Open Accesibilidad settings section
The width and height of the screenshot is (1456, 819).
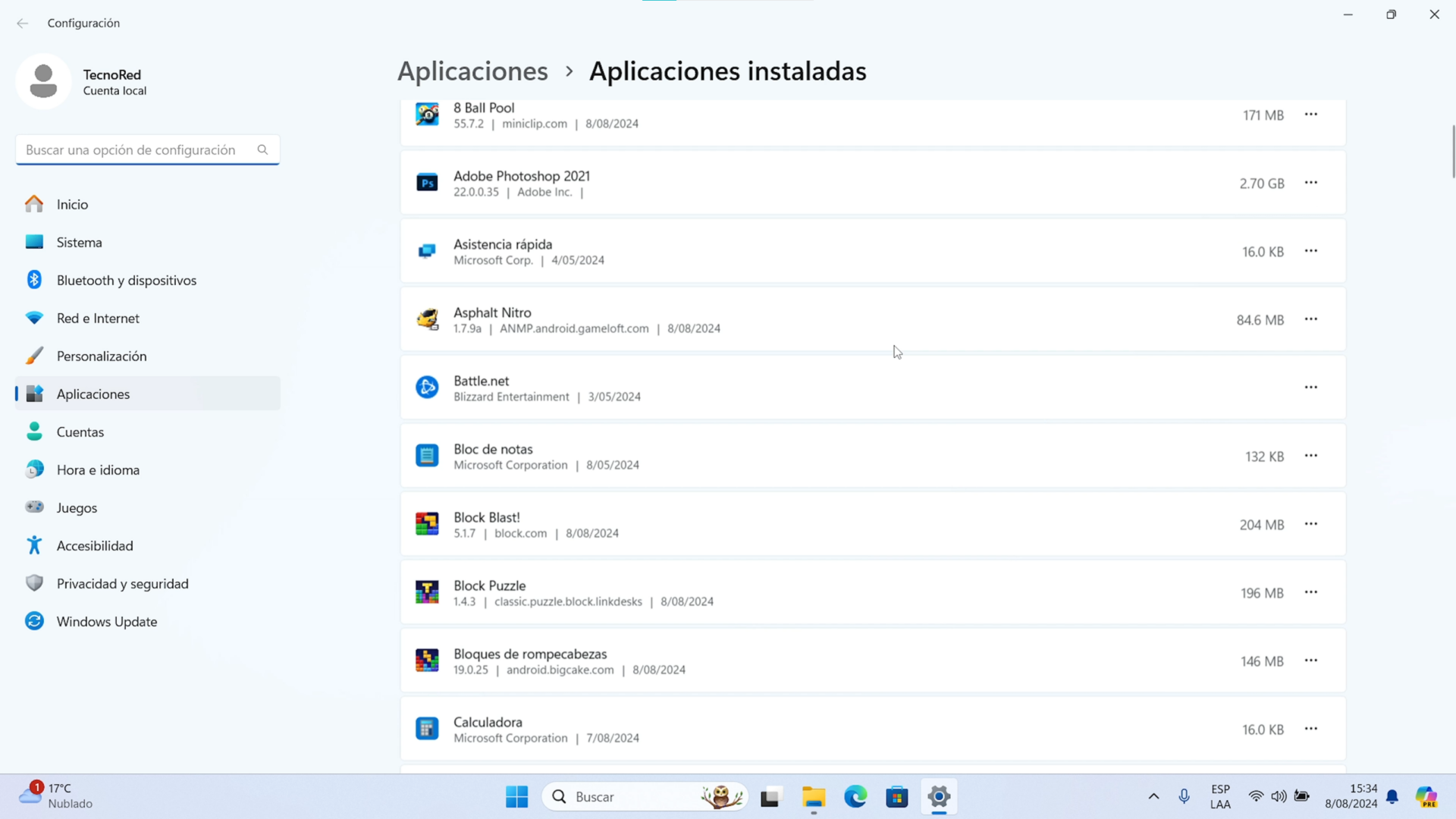[x=148, y=545]
